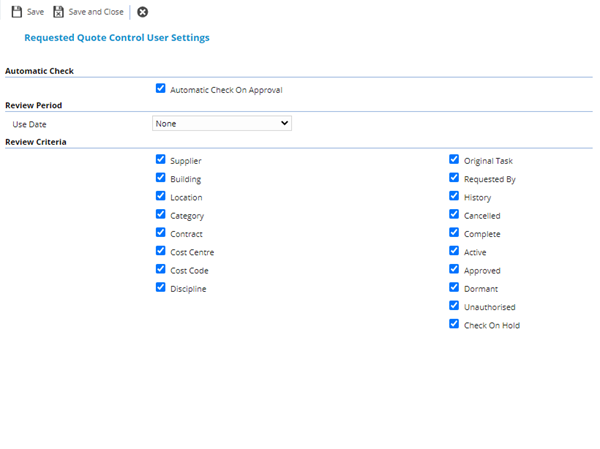Disable the History checkbox
Image resolution: width=600 pixels, height=449 pixels.
click(454, 196)
